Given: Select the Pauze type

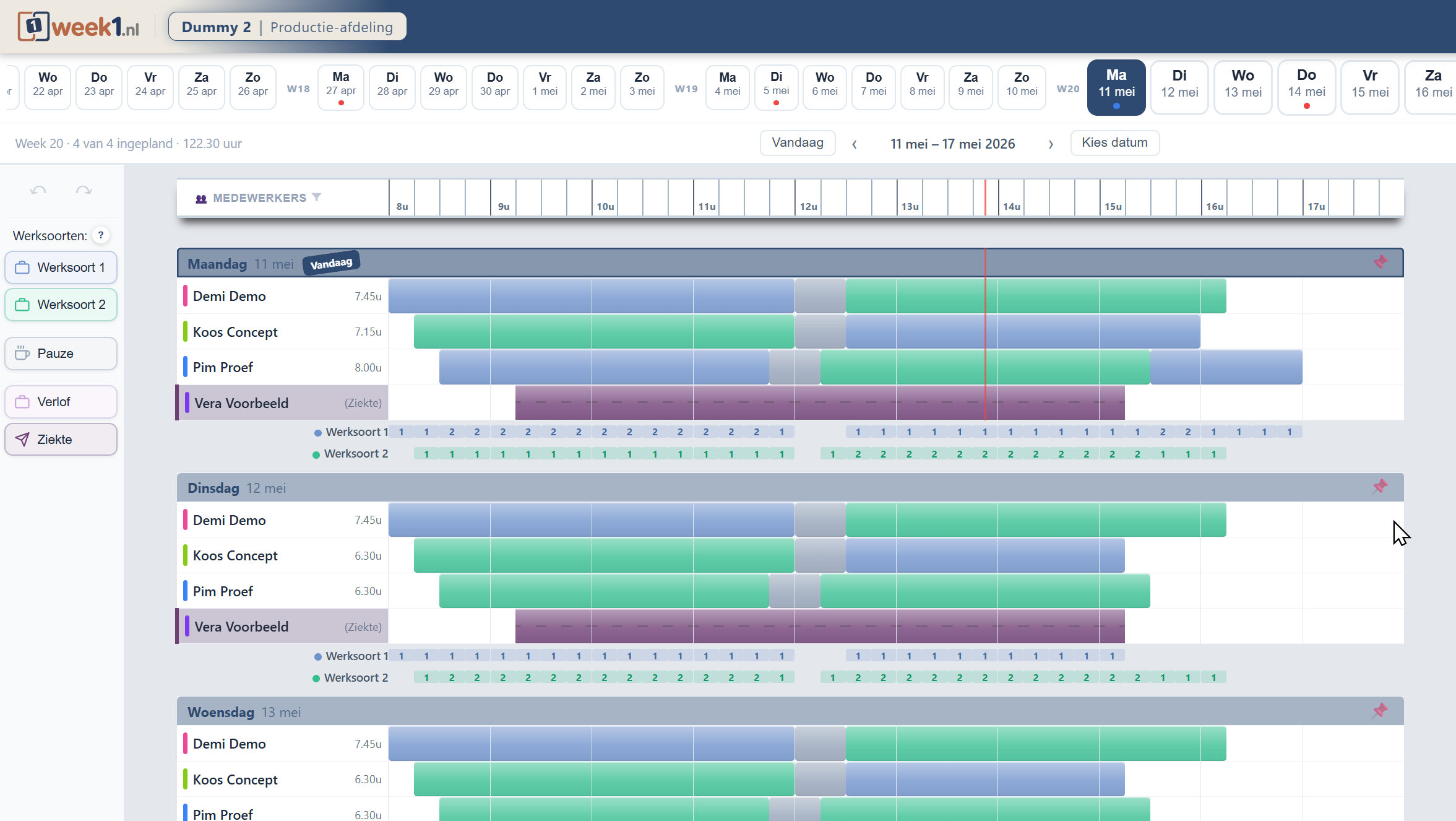Looking at the screenshot, I should click(61, 354).
